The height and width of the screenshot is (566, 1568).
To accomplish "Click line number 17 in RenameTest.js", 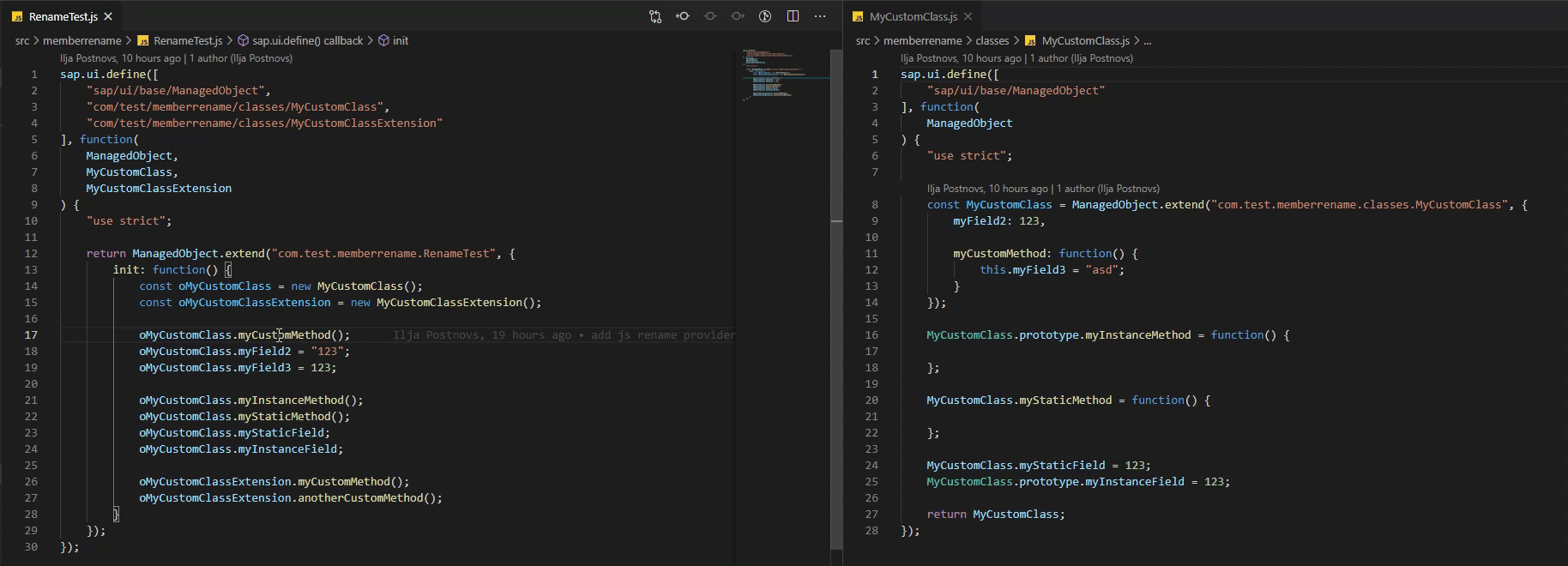I will [31, 335].
